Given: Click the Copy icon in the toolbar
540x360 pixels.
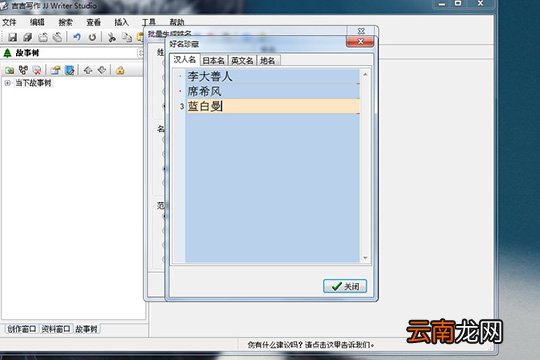Looking at the screenshot, I should coord(127,37).
